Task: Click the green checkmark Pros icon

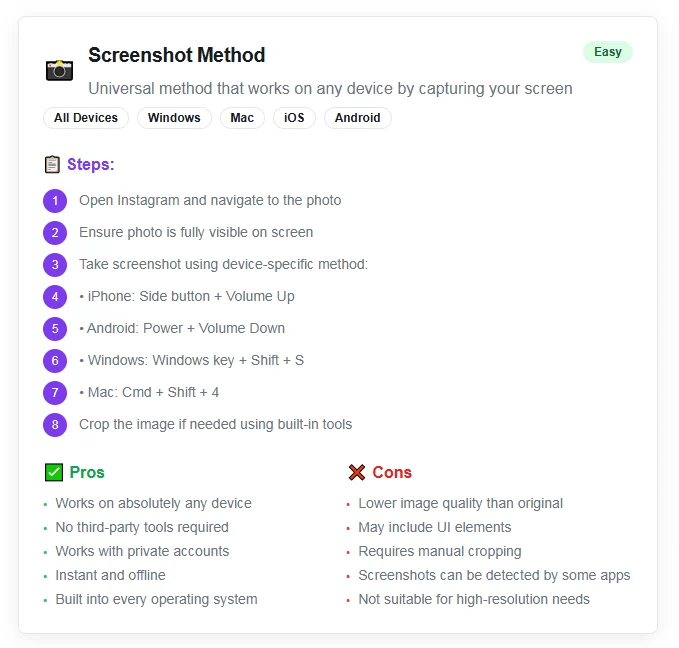Action: click(54, 472)
